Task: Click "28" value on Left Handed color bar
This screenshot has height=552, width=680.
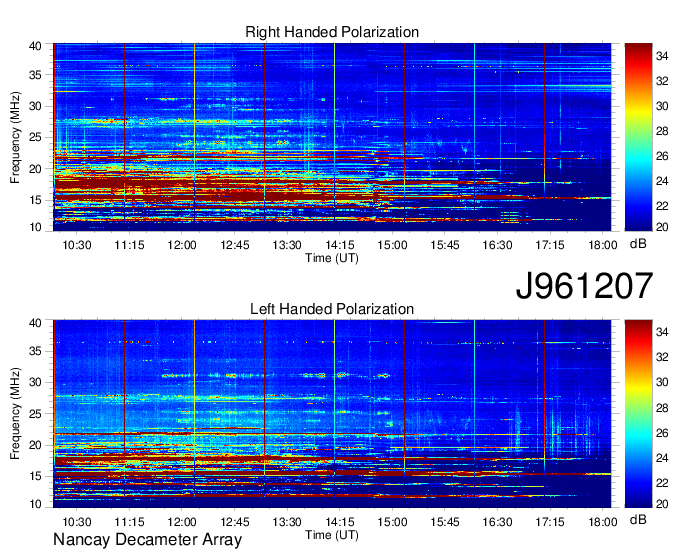Action: click(x=662, y=408)
